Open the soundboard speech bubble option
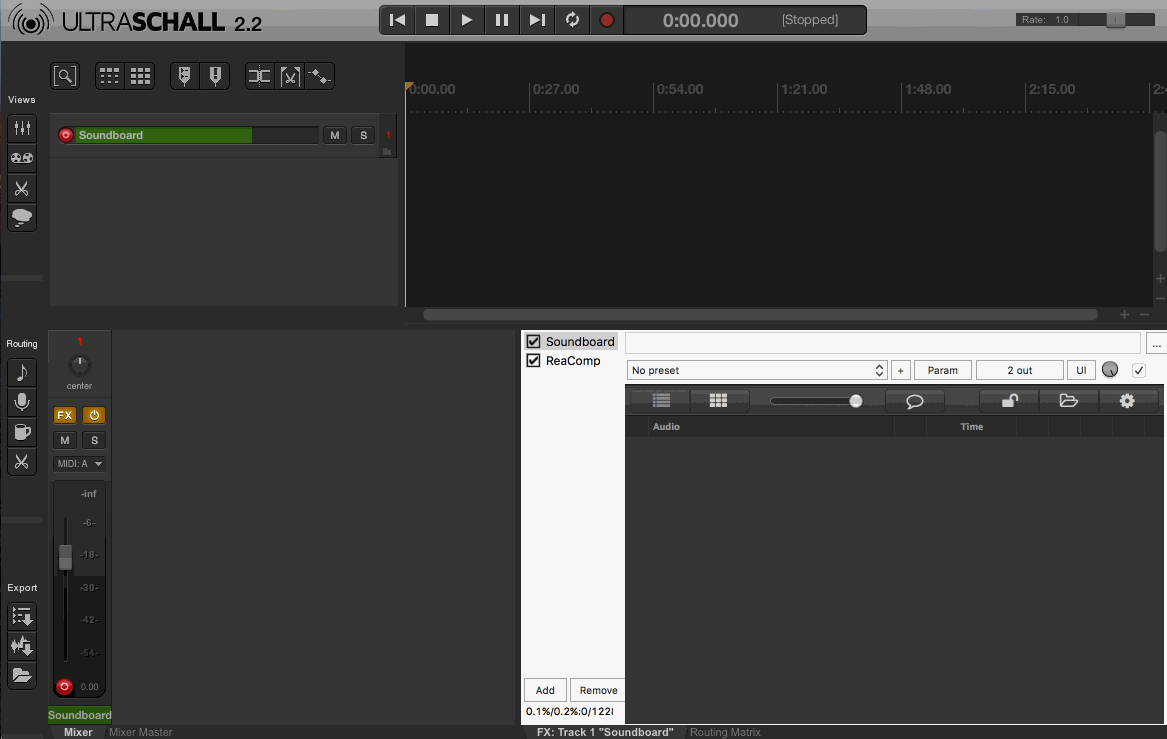1167x739 pixels. [x=915, y=401]
